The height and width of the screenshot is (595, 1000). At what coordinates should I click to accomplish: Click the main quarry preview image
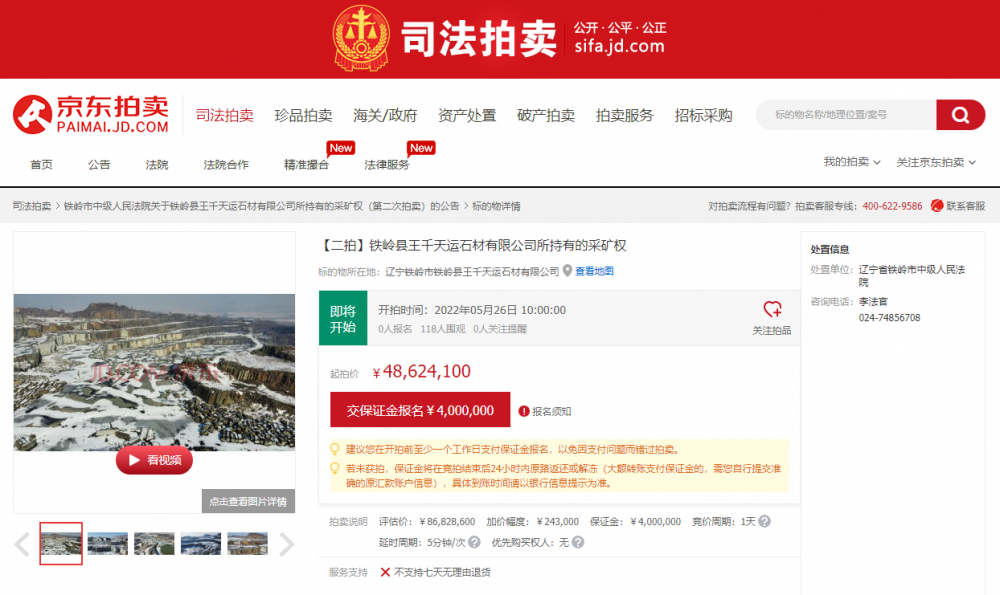(154, 372)
